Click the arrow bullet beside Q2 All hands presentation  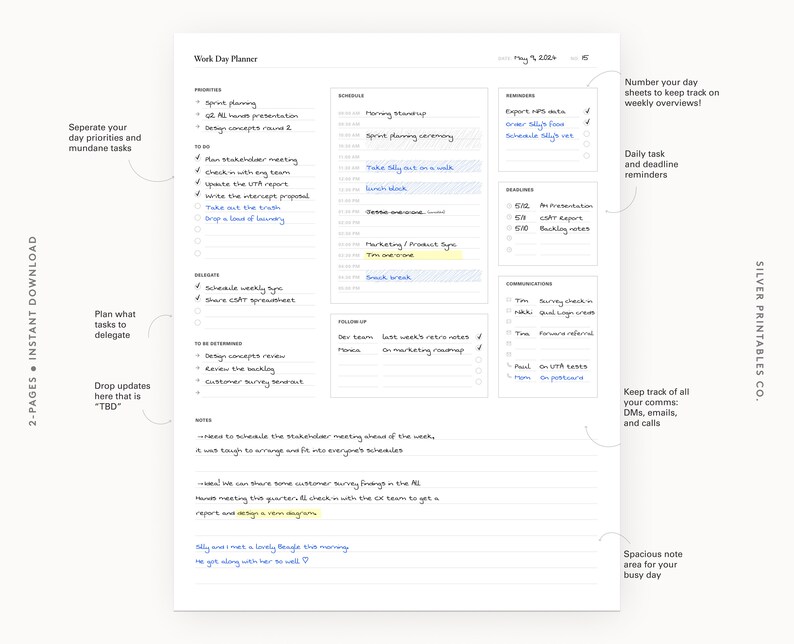coord(197,114)
